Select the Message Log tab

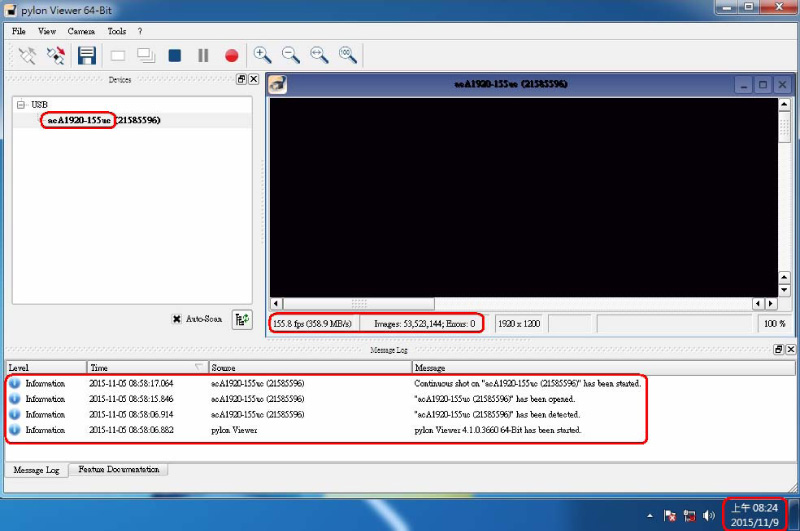[x=36, y=469]
